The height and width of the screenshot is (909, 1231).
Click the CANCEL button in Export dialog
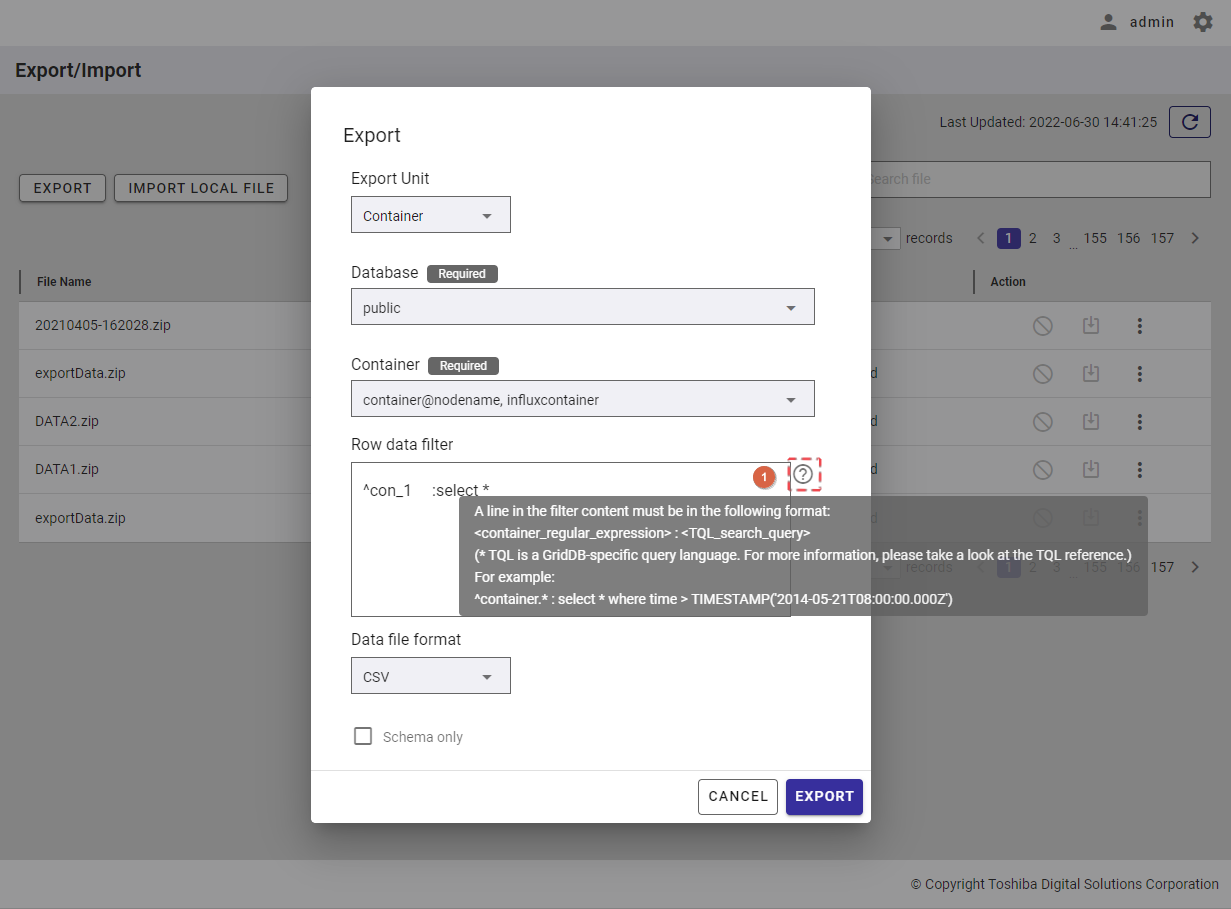[x=738, y=797]
